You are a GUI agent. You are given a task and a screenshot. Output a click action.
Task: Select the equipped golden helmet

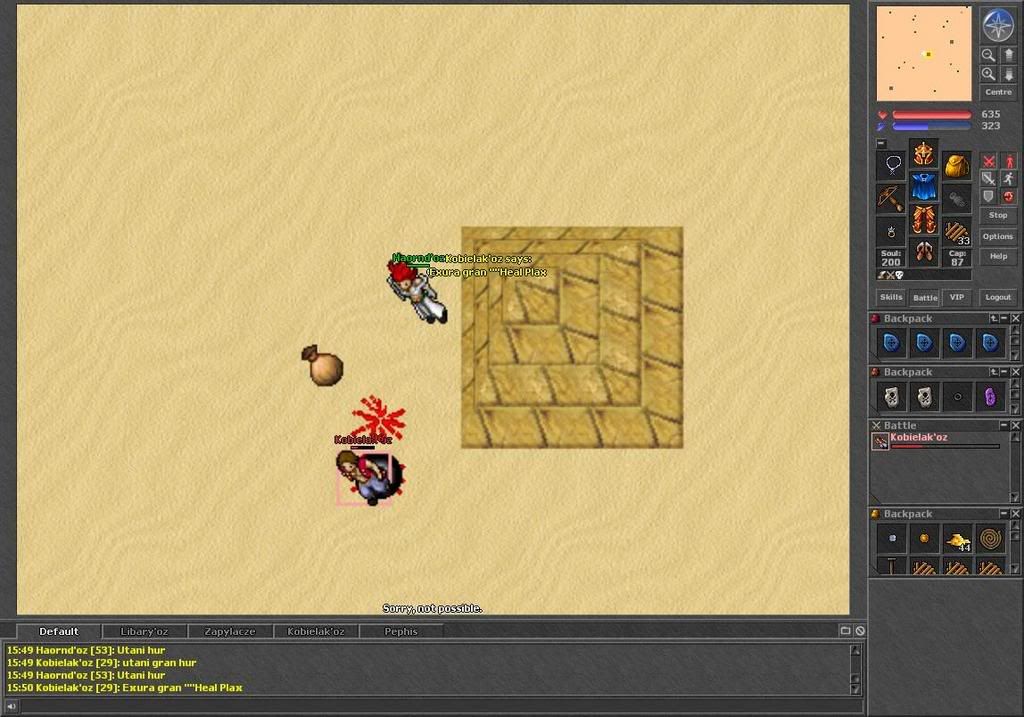(x=924, y=153)
